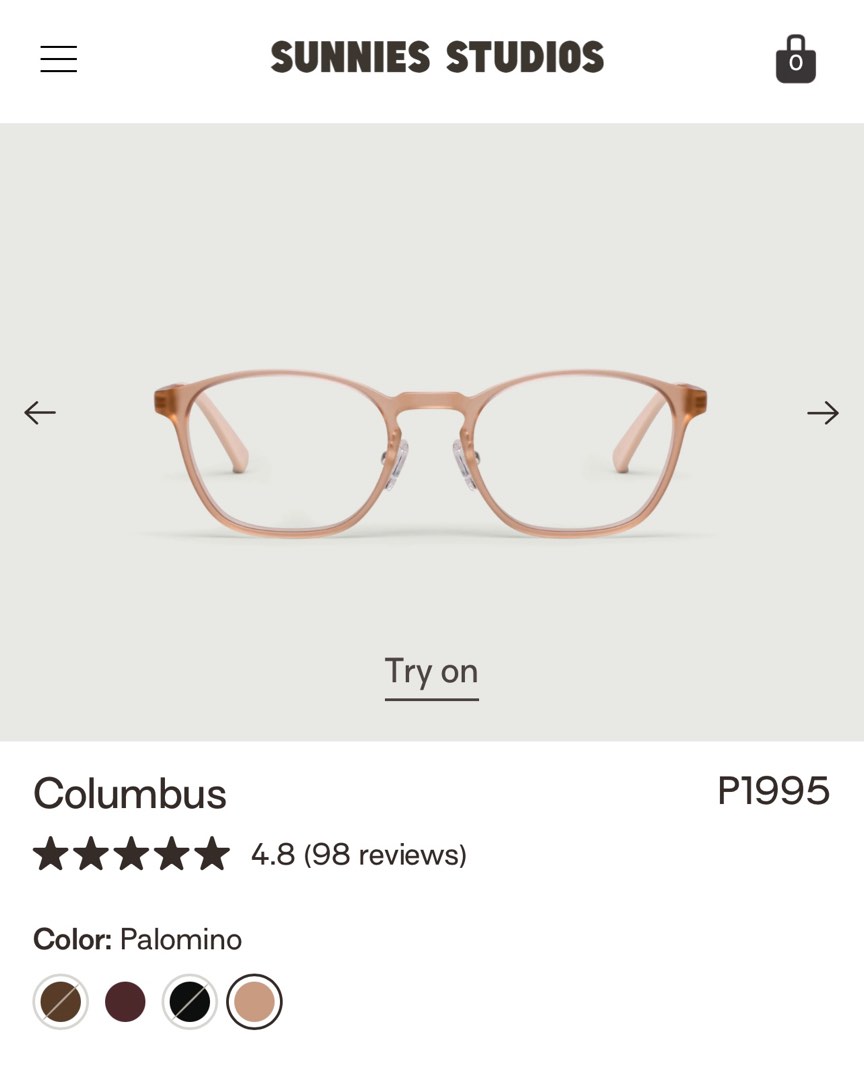Select the black color swatch
The image size is (864, 1080).
190,1001
